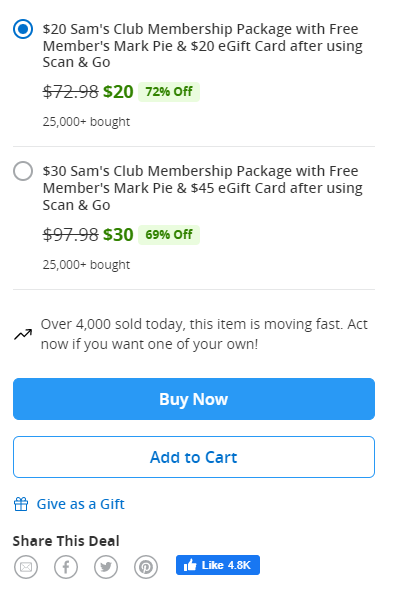The image size is (400, 589).
Task: Select the $30 Sam's Club Membership option
Action: [x=23, y=171]
